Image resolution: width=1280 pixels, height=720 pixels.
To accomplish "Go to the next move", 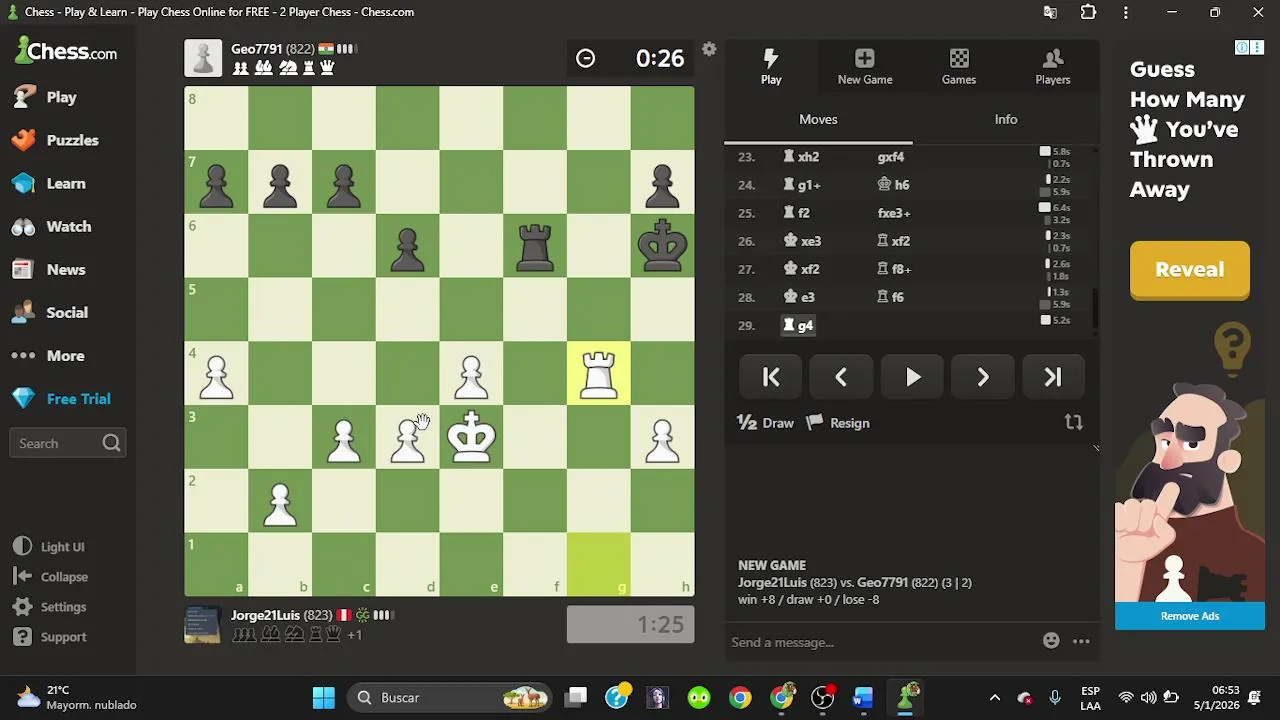I will click(x=983, y=377).
